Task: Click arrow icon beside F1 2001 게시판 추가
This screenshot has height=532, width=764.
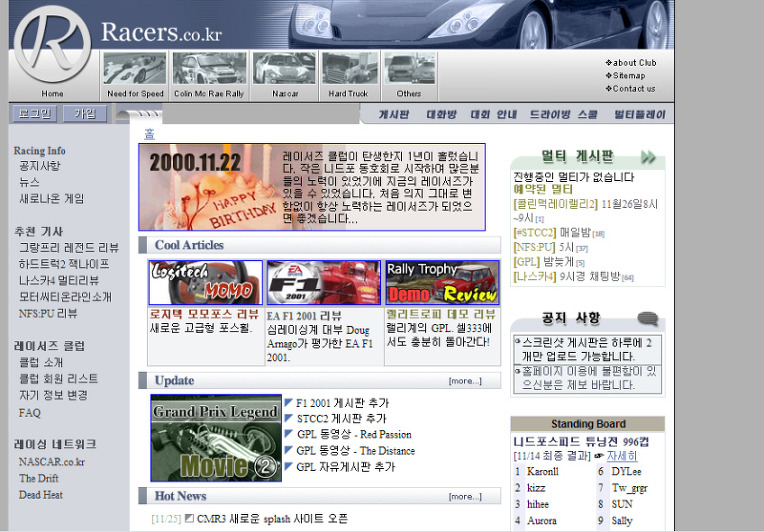Action: (x=288, y=402)
